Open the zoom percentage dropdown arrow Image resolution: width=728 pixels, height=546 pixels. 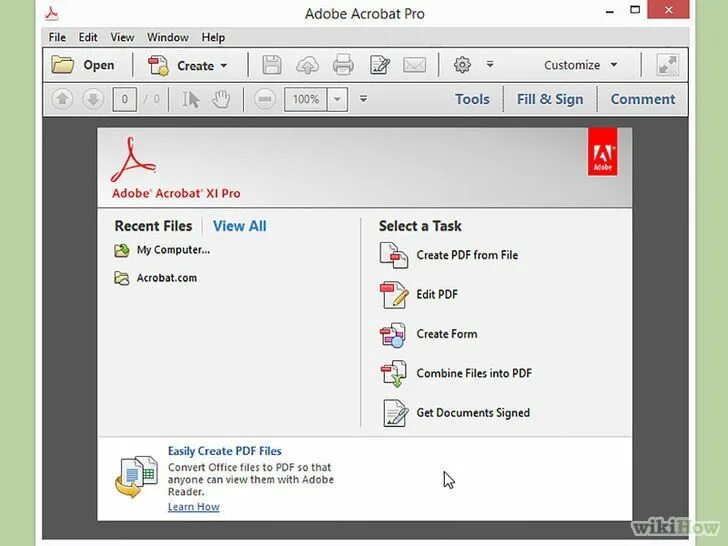tap(338, 99)
